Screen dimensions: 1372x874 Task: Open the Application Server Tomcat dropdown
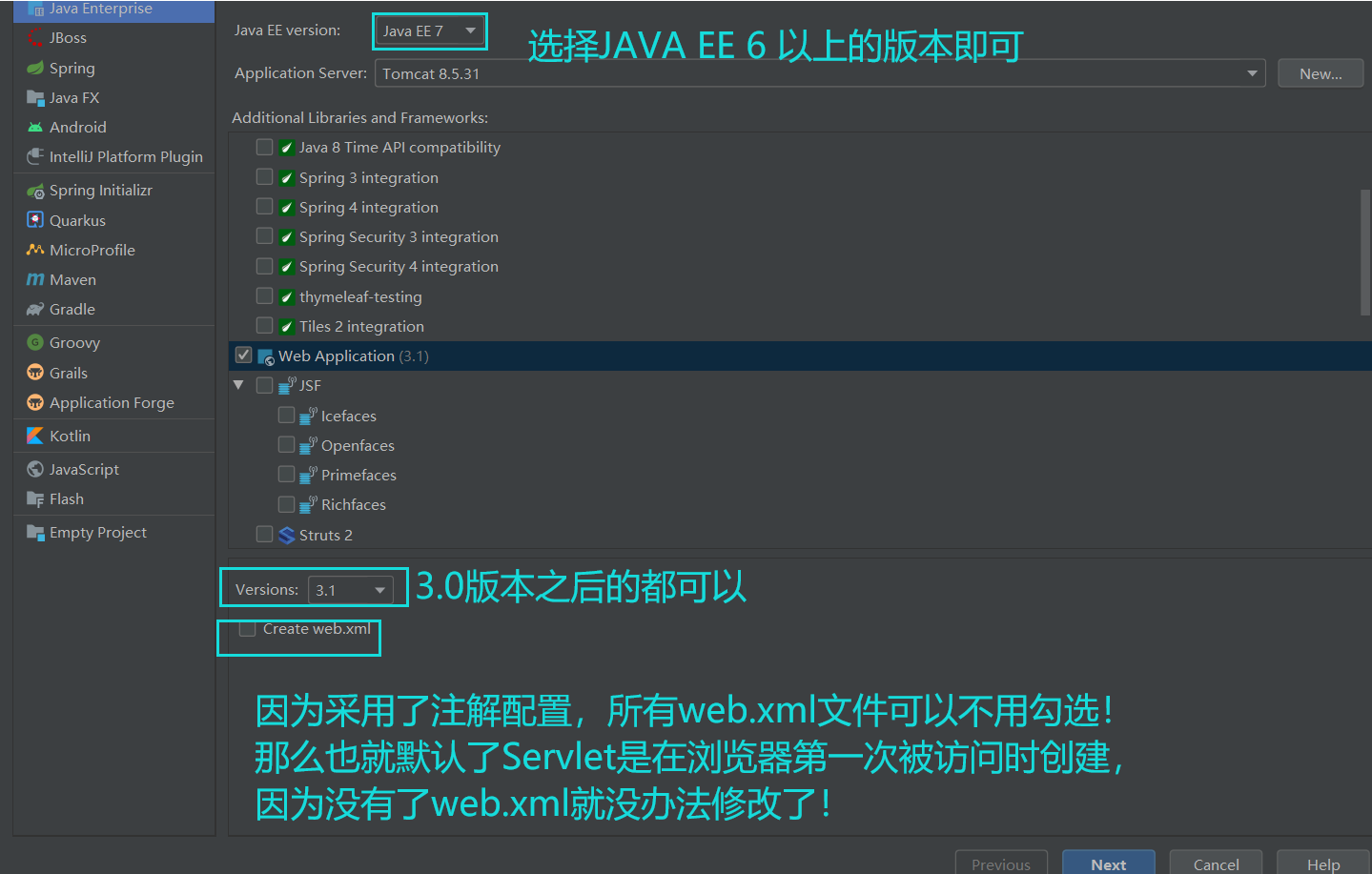point(820,73)
